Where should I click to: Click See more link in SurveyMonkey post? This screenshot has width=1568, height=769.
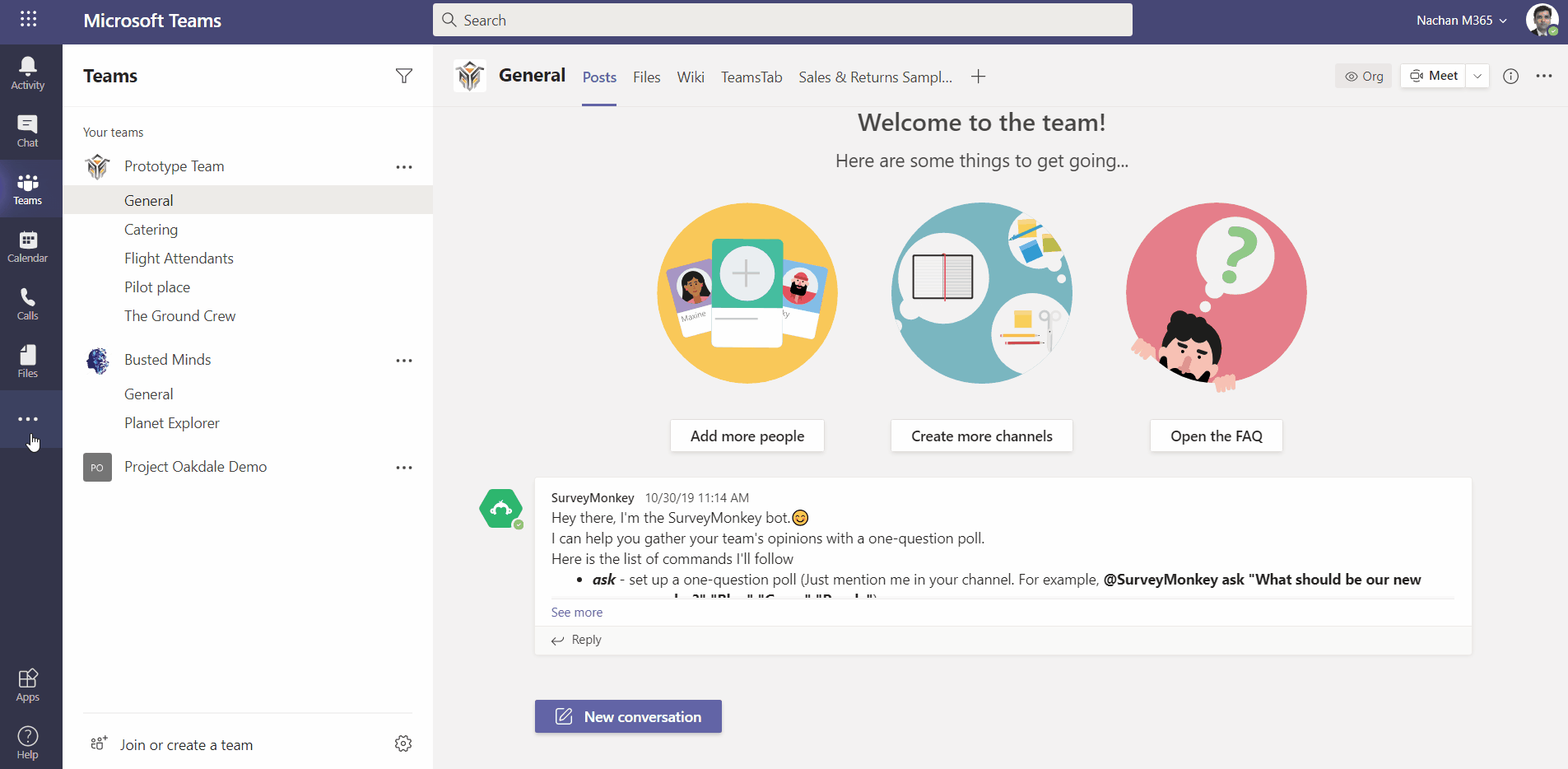[576, 613]
